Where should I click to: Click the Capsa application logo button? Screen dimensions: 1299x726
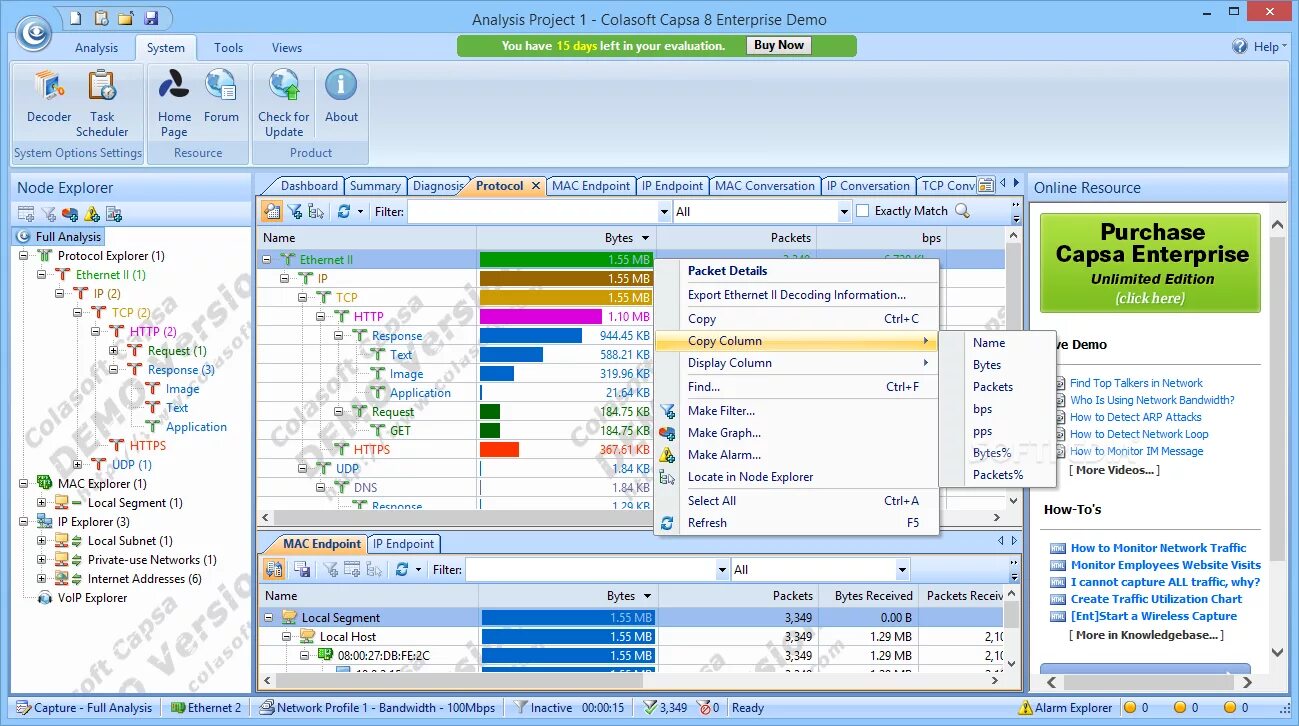[33, 34]
